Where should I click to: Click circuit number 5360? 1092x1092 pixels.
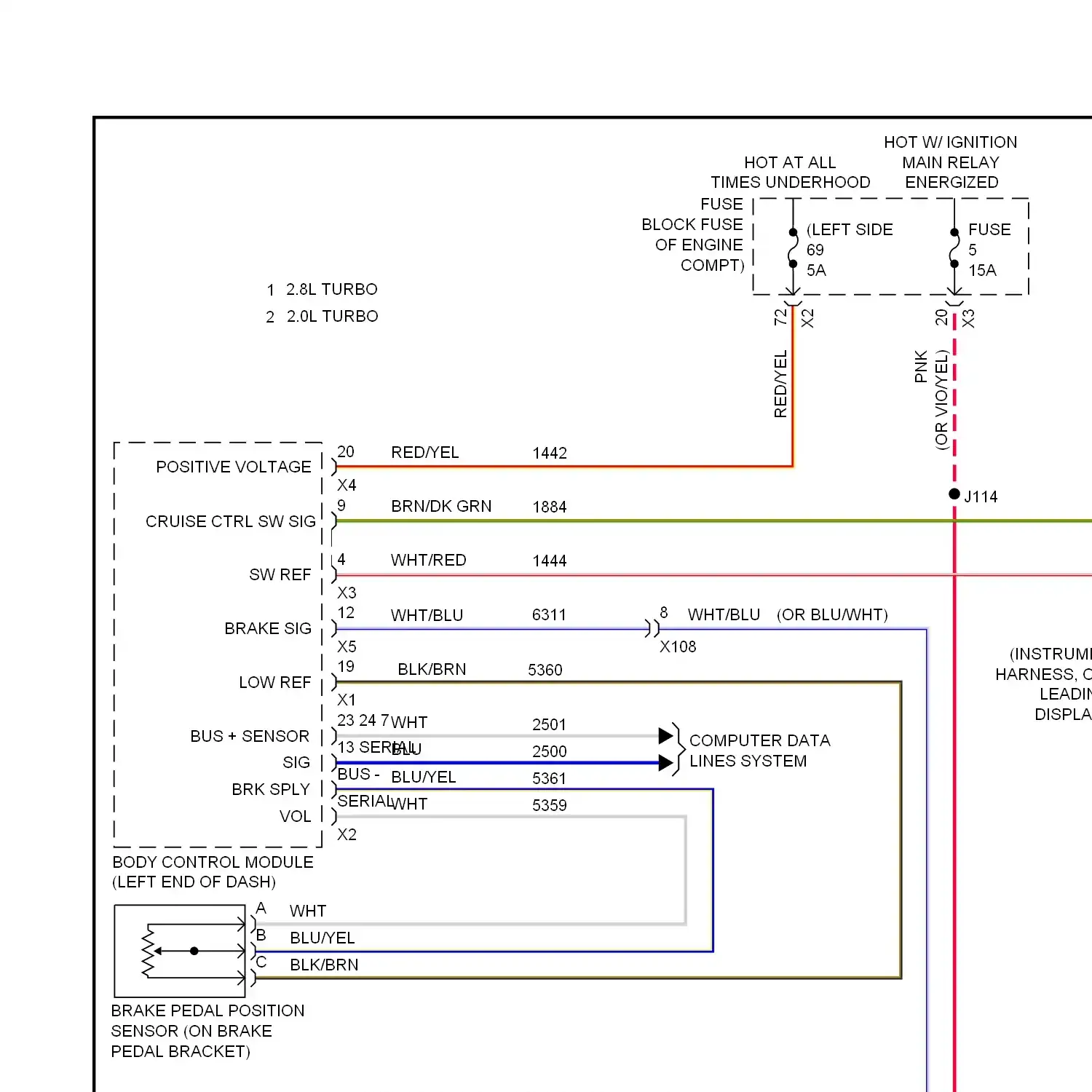(x=545, y=670)
